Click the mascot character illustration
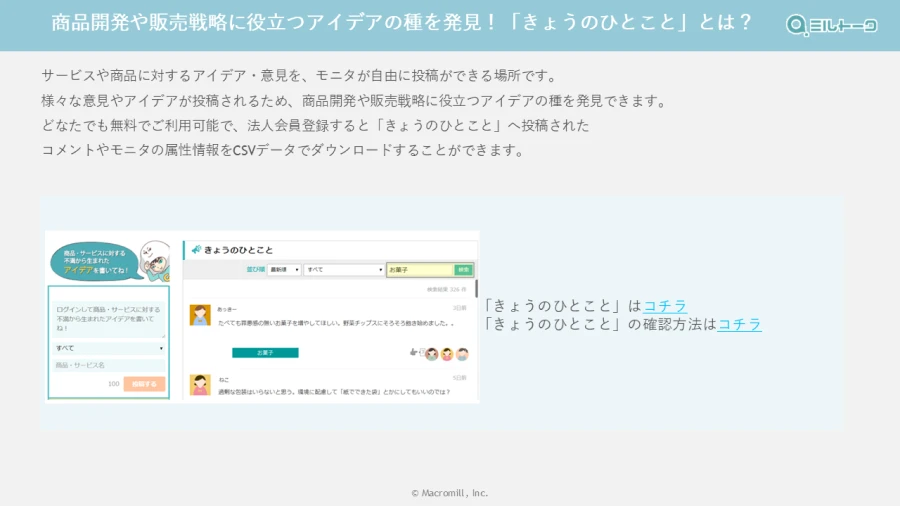 155,259
